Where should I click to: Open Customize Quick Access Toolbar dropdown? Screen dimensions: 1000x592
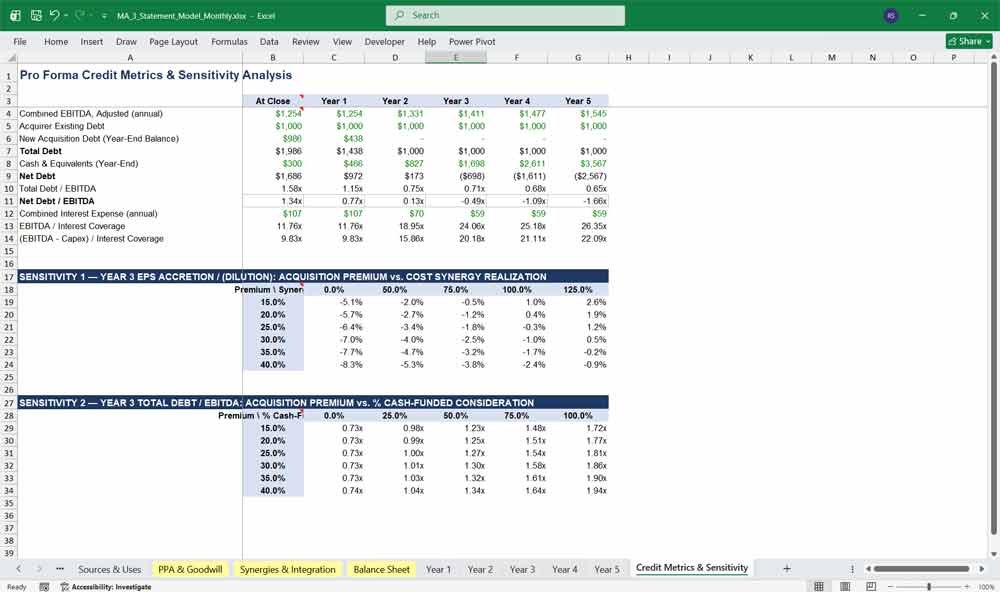click(x=104, y=16)
